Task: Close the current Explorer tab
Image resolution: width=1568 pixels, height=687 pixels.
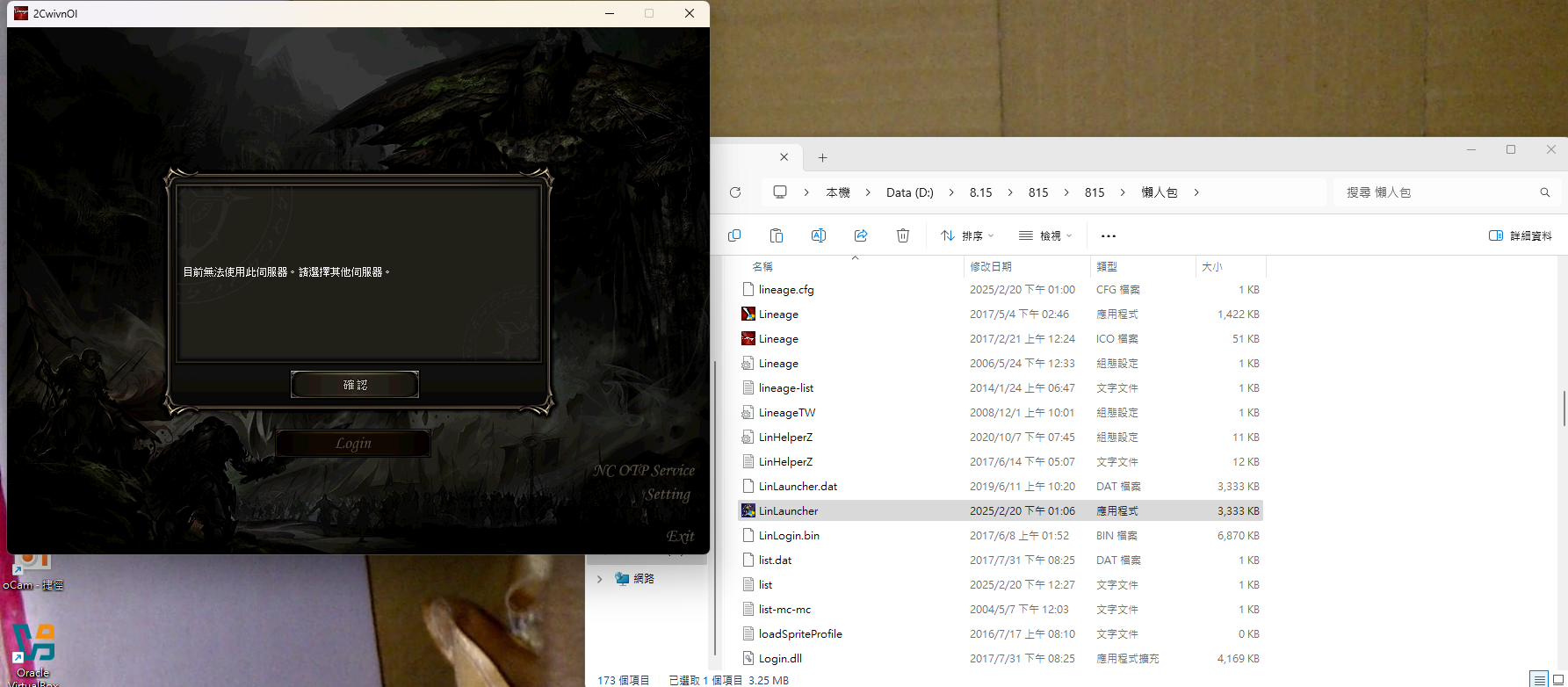Action: [784, 157]
